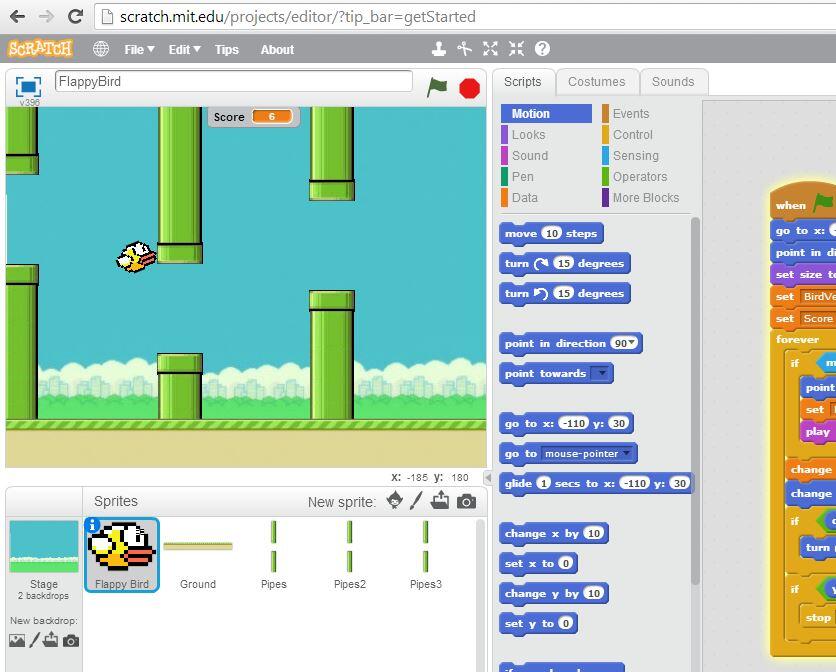Toggle full screen stage mode
Screen dimensions: 836x672
click(28, 86)
